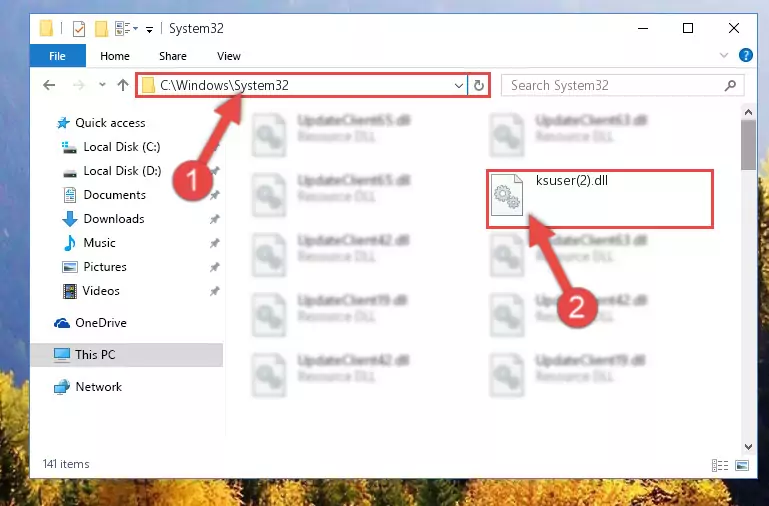Click the pin icon next to Downloads

pyautogui.click(x=214, y=219)
